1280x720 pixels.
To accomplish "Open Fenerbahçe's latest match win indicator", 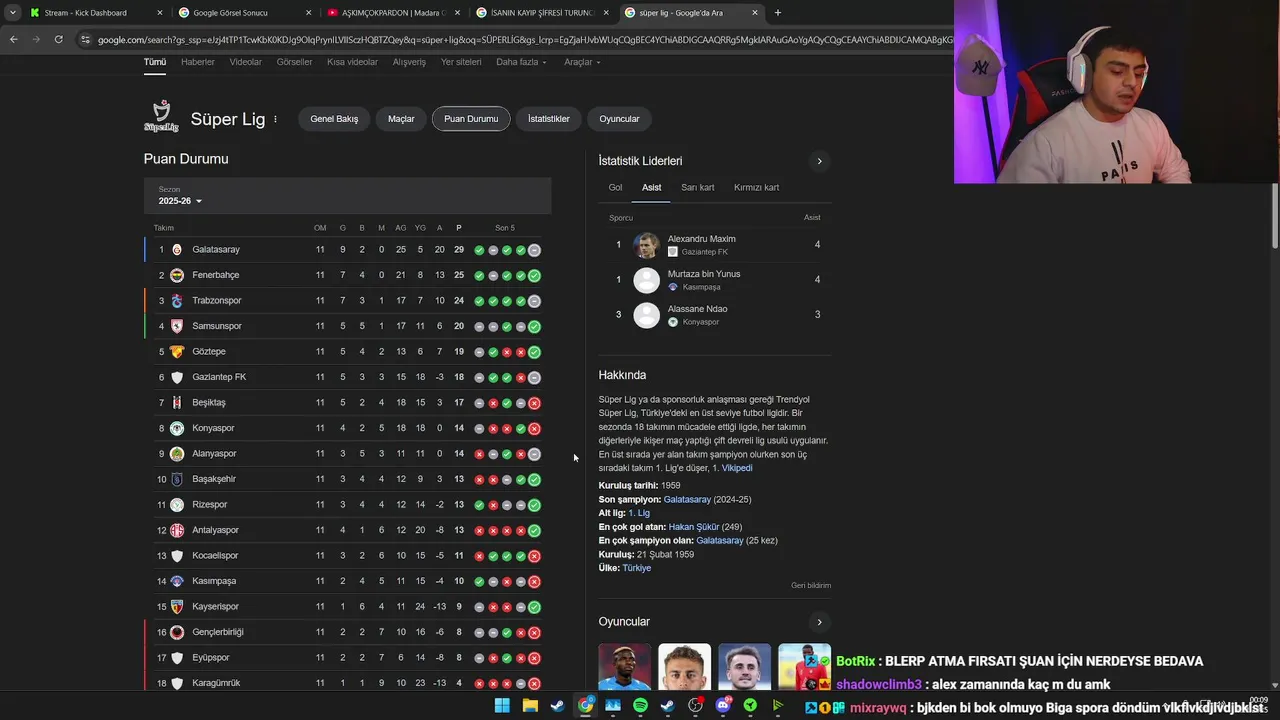I will coord(534,276).
